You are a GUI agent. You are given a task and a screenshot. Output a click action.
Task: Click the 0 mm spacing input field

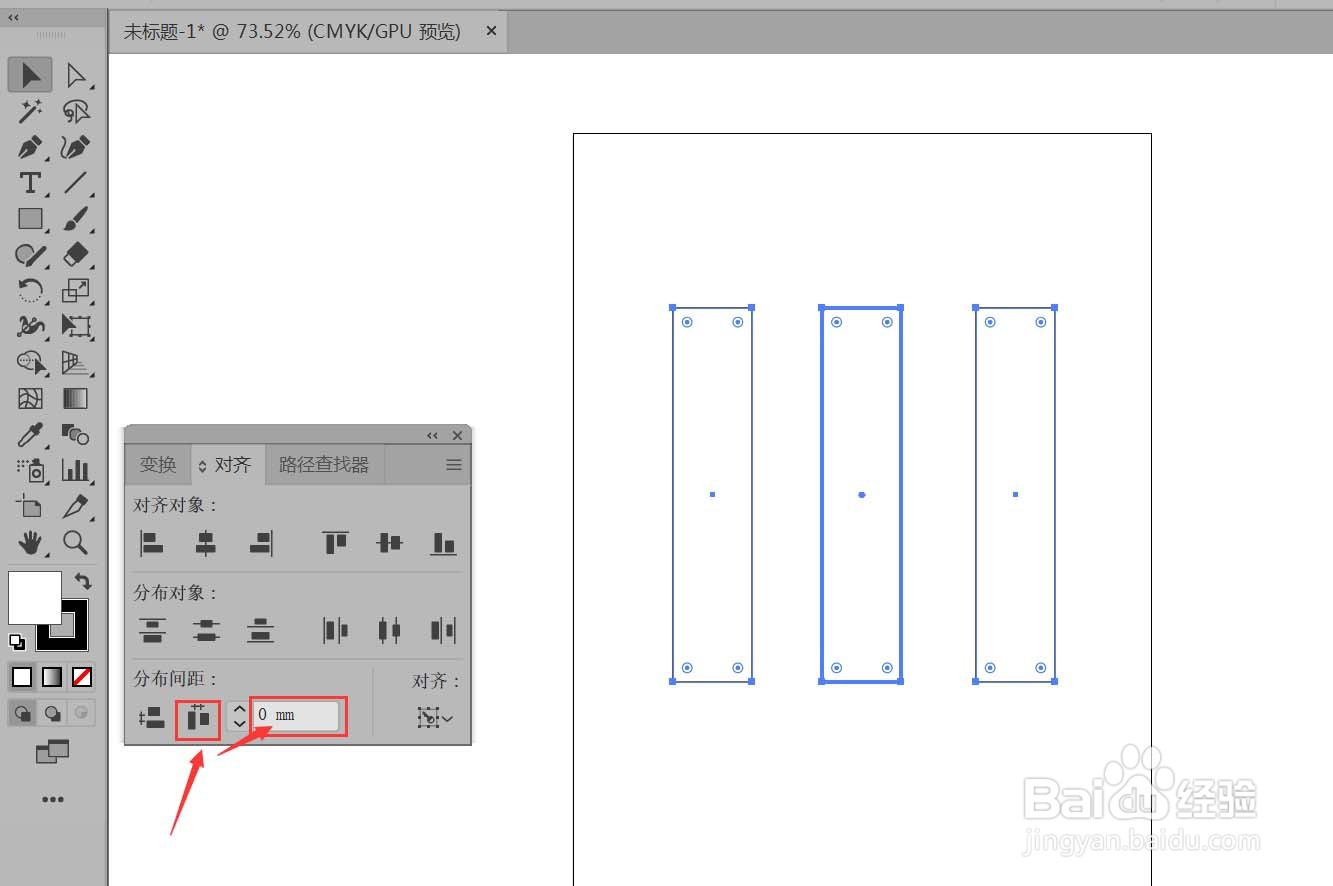point(295,716)
